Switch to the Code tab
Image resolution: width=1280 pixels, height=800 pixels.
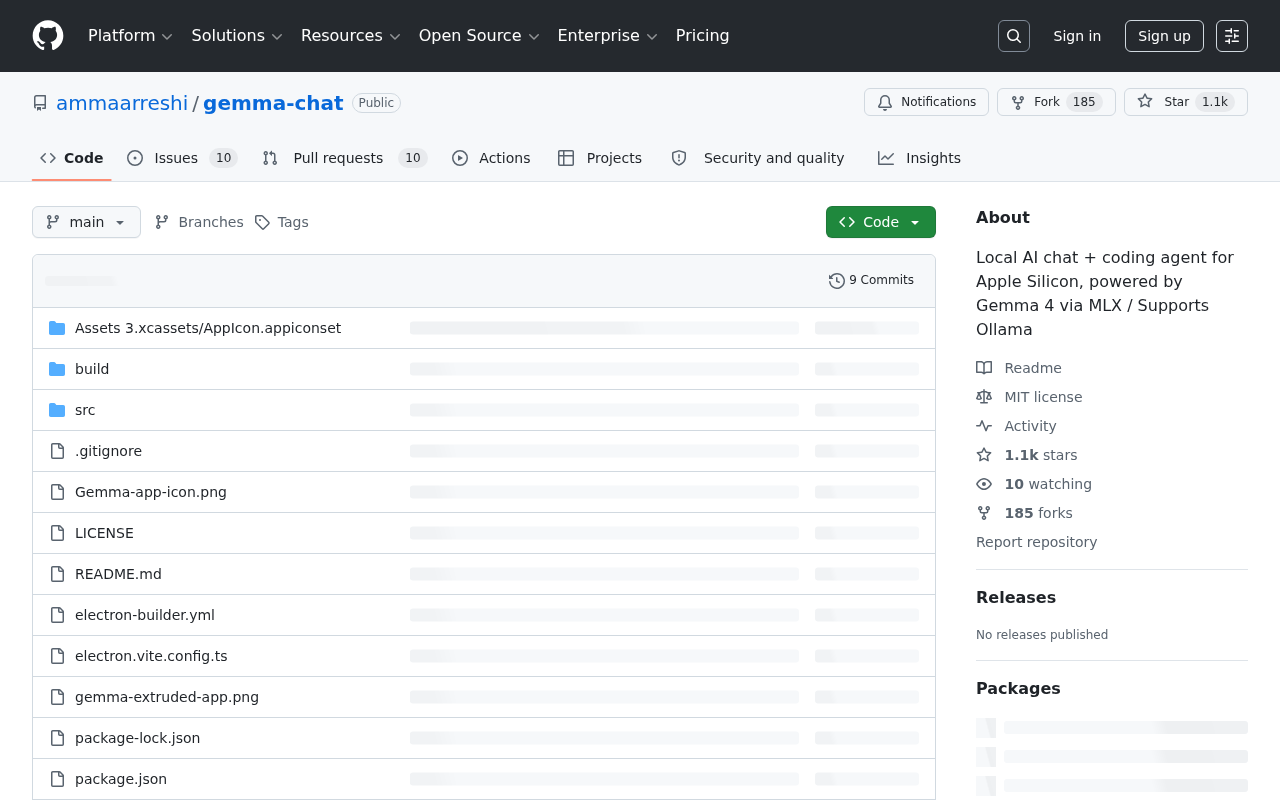(72, 158)
